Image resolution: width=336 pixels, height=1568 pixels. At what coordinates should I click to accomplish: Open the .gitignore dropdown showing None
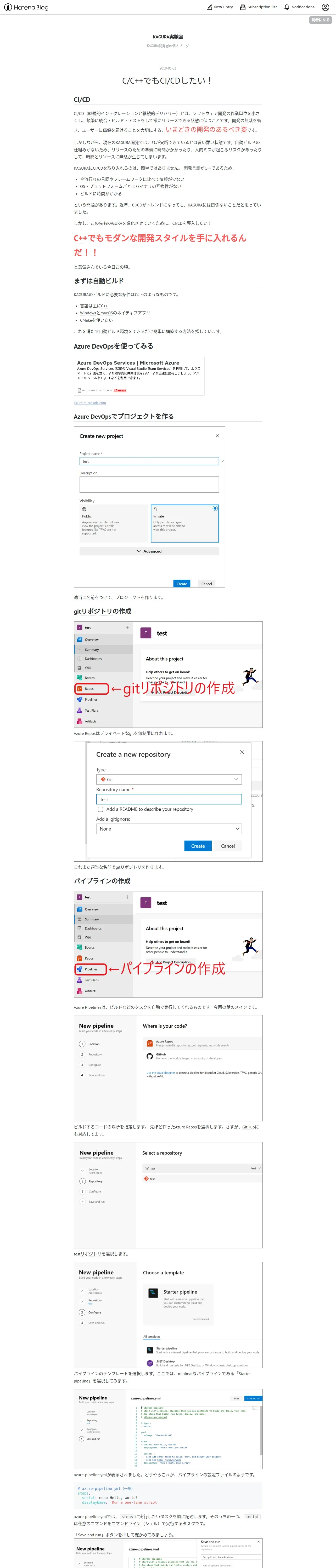[x=169, y=829]
